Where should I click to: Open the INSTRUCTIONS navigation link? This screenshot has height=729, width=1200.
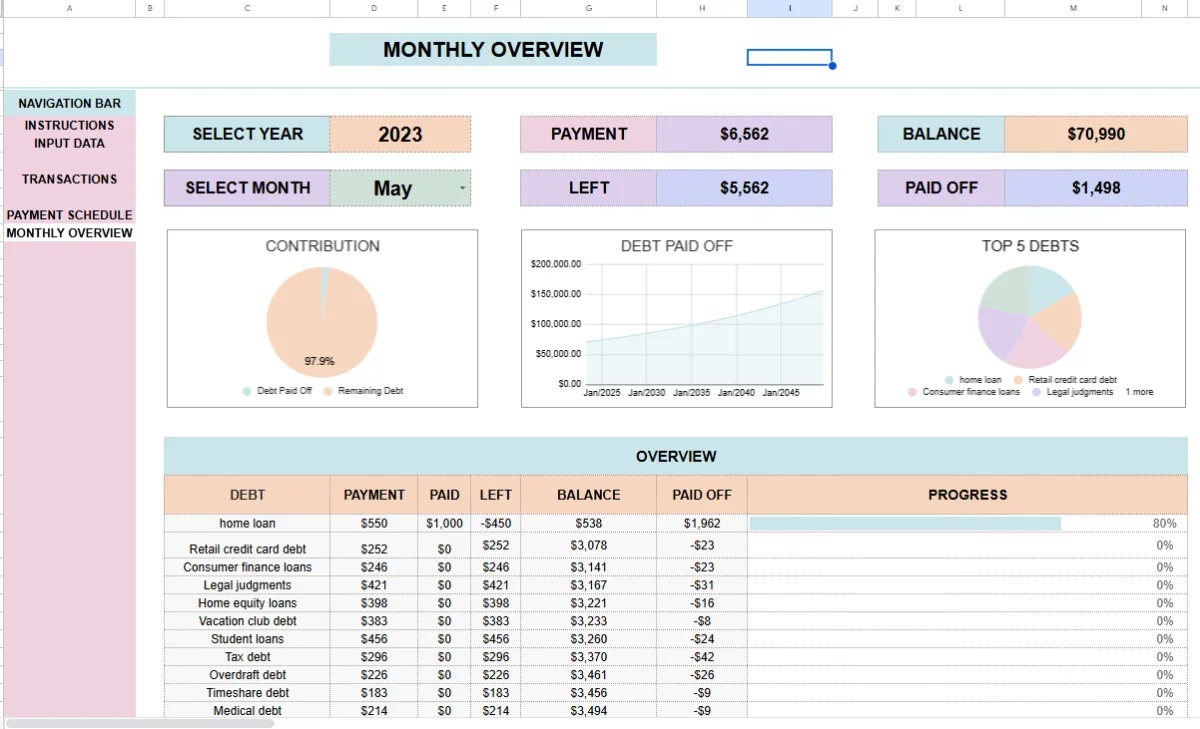[x=69, y=125]
